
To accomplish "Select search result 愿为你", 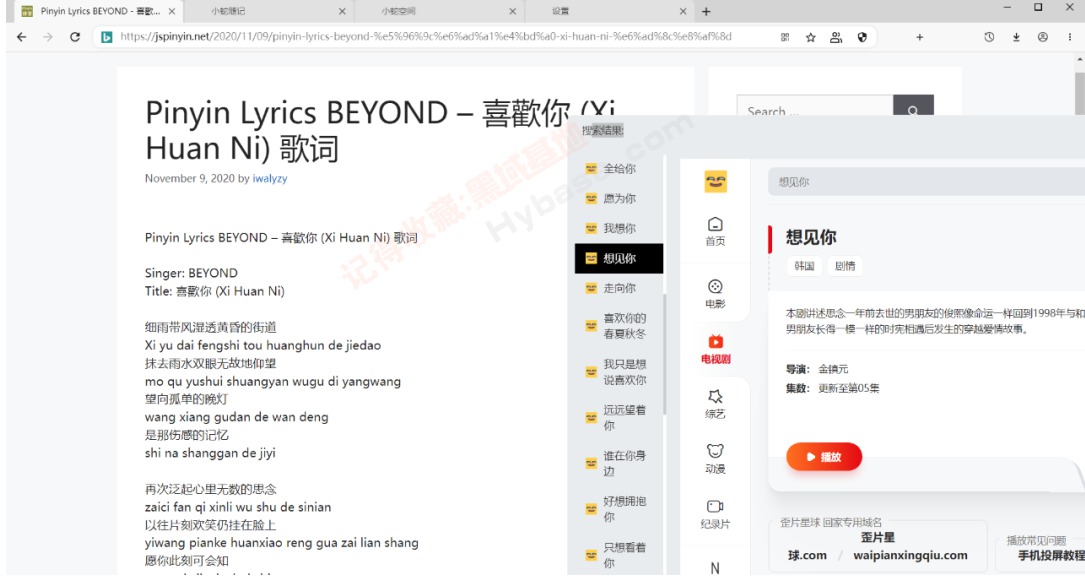I will (x=619, y=199).
